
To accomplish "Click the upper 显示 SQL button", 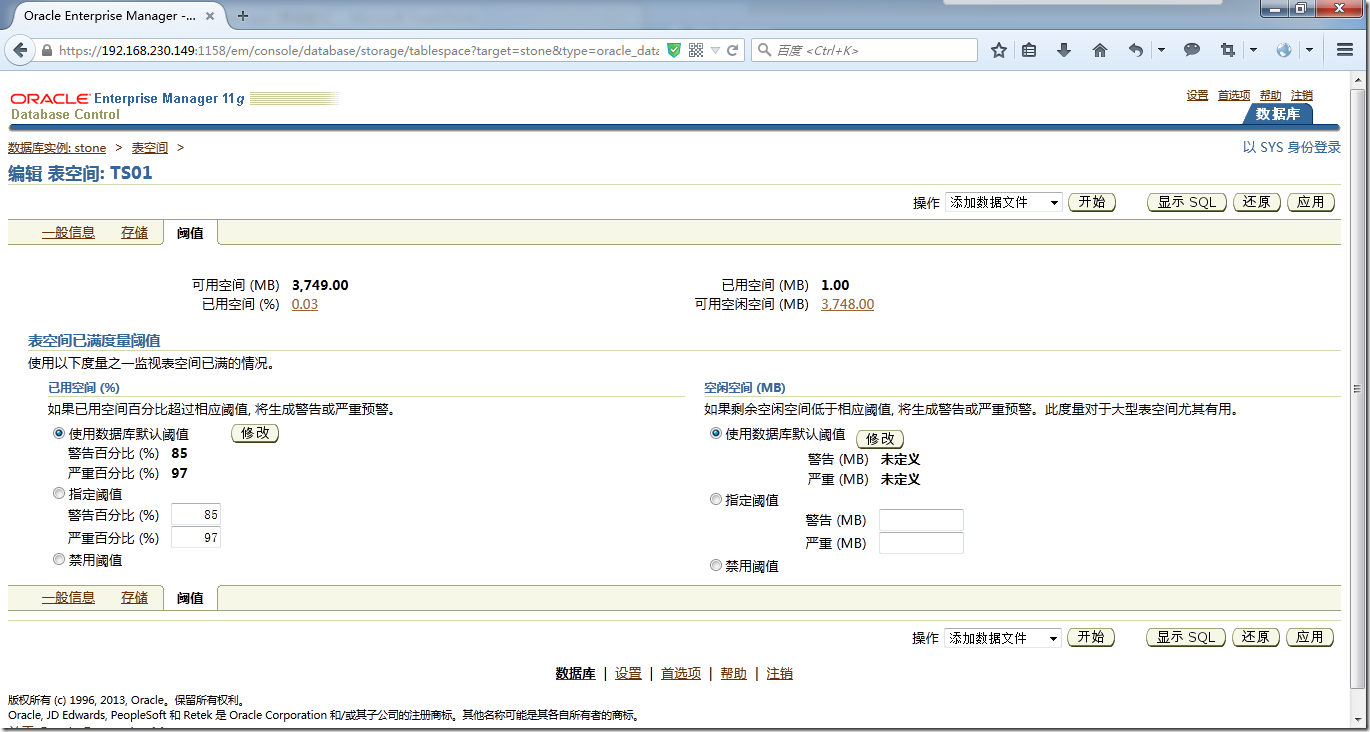I will coord(1187,202).
